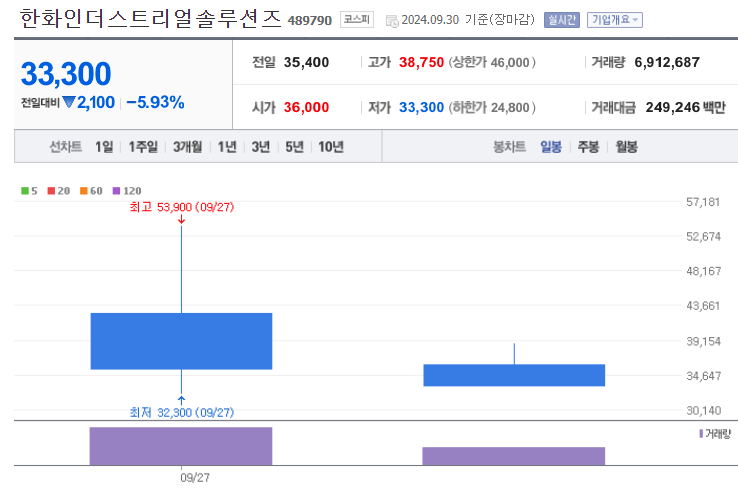
Task: Click the purple 120-day moving average swatch
Action: pyautogui.click(x=116, y=191)
